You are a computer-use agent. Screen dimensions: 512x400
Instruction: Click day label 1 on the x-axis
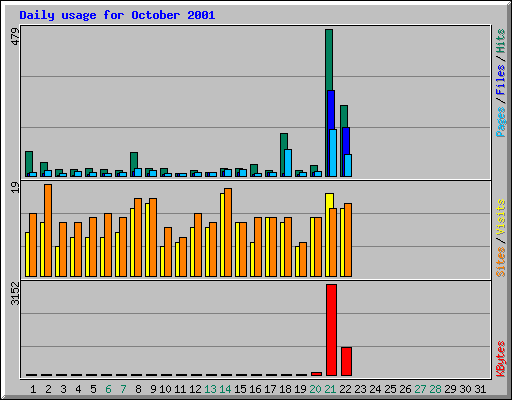coord(33,389)
